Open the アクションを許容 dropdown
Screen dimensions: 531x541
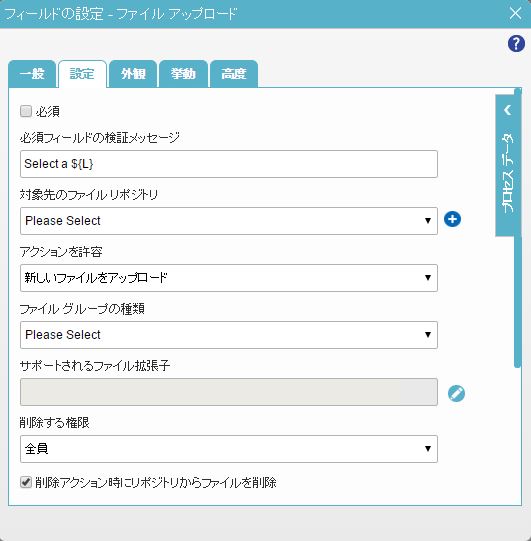229,278
